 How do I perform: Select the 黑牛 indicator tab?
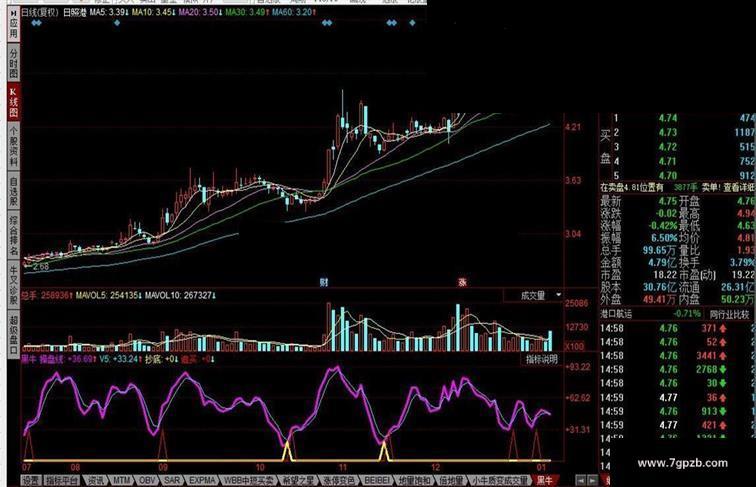pos(545,480)
